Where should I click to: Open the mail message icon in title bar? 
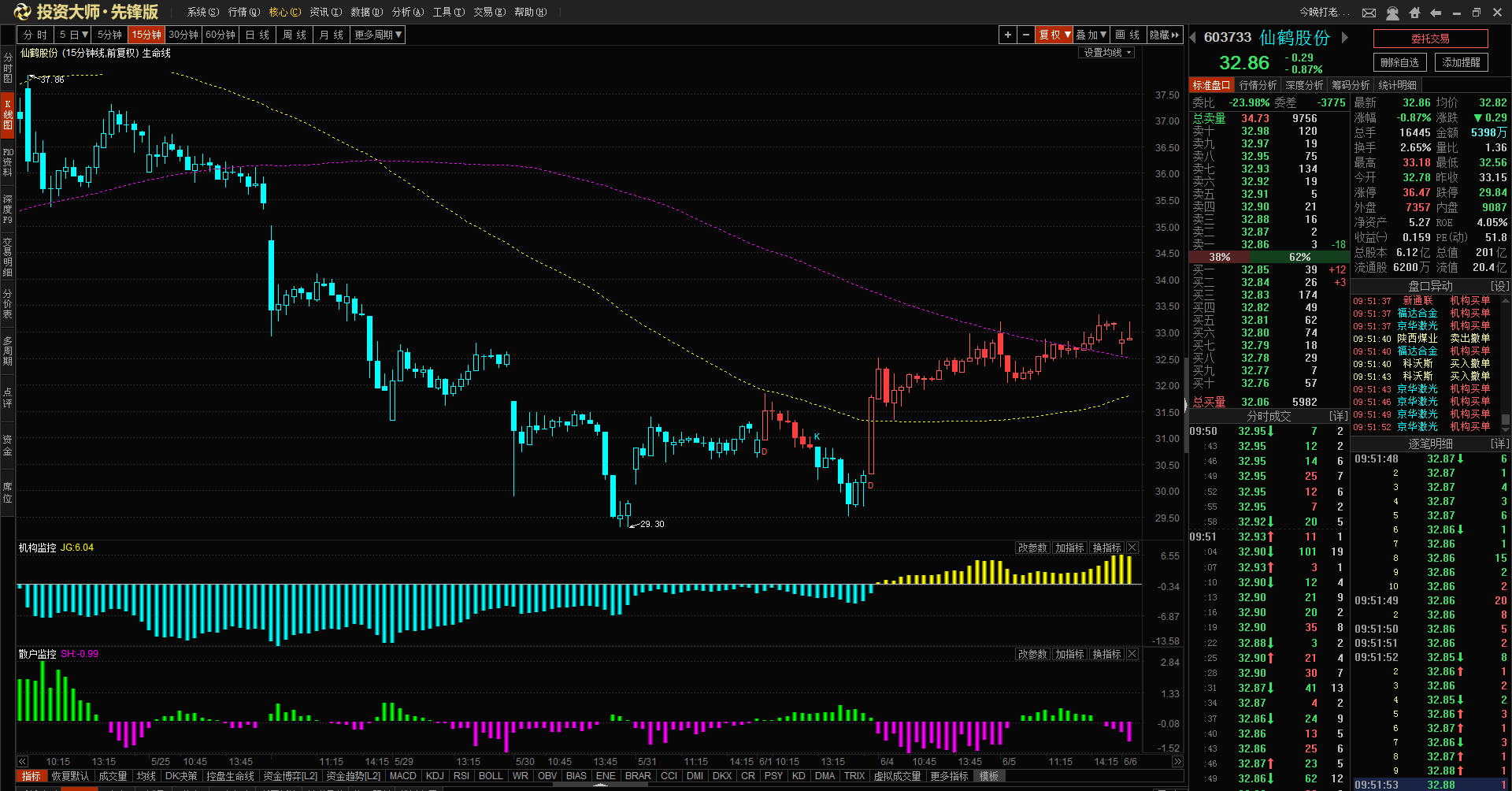pyautogui.click(x=1369, y=13)
